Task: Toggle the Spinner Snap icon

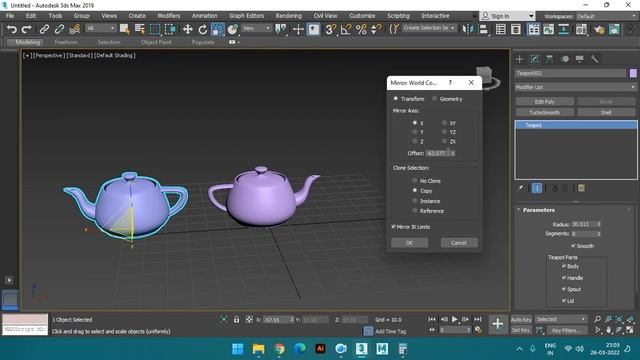Action: pyautogui.click(x=376, y=29)
